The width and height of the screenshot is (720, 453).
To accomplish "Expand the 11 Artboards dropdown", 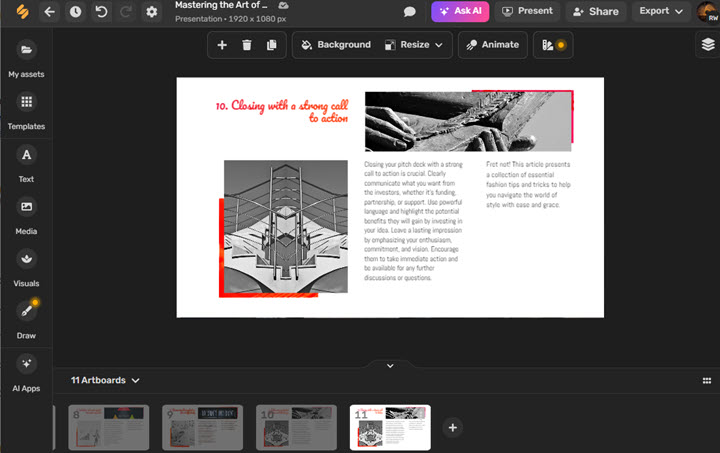I will pos(105,381).
